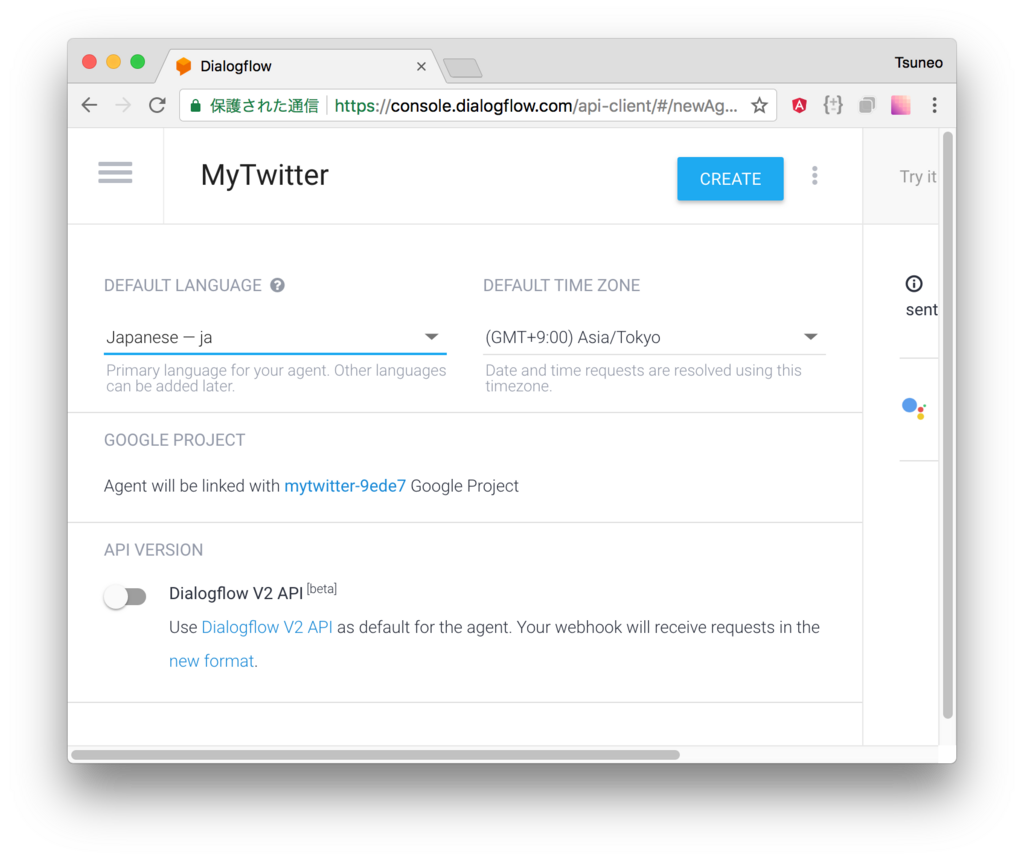Click the address bar URL
The height and width of the screenshot is (860, 1024).
coord(536,106)
